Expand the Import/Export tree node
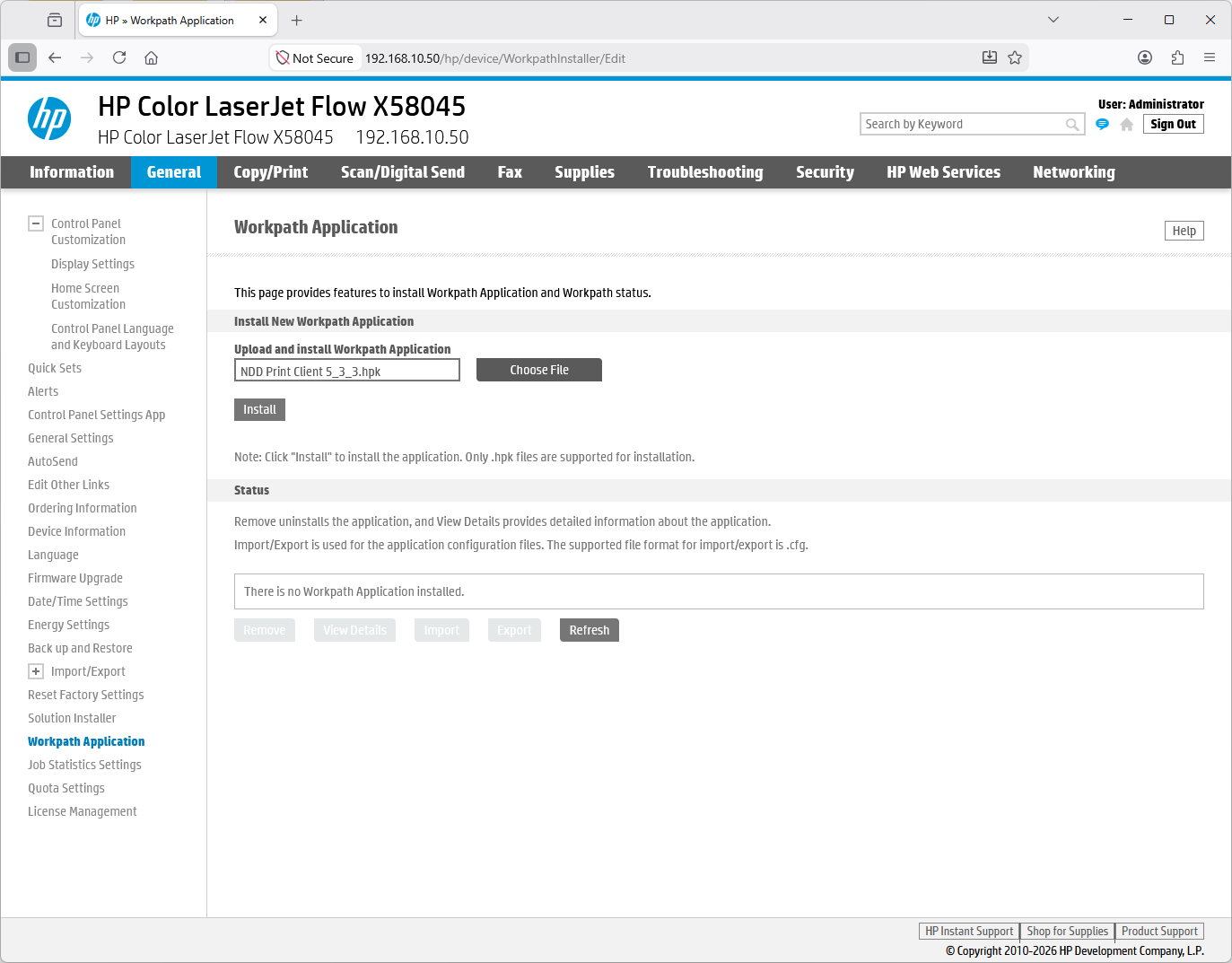This screenshot has height=963, width=1232. click(36, 671)
